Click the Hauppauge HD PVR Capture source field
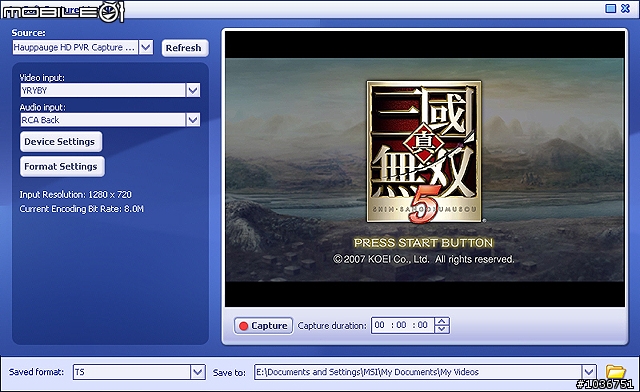The height and width of the screenshot is (392, 640). (76, 47)
